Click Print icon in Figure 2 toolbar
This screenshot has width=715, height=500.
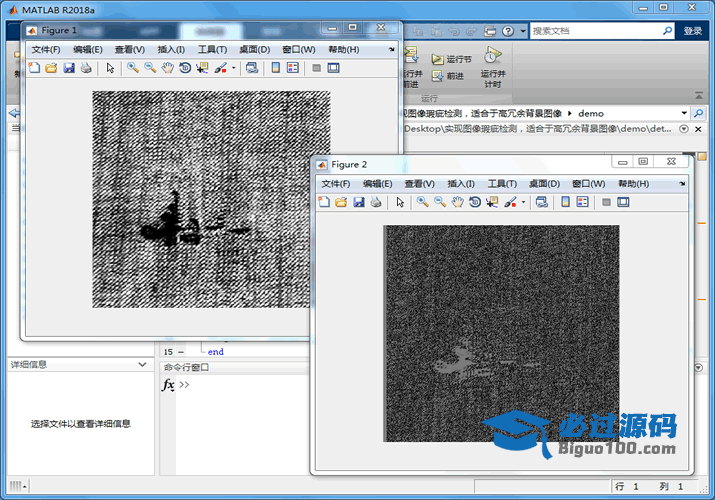coord(376,202)
